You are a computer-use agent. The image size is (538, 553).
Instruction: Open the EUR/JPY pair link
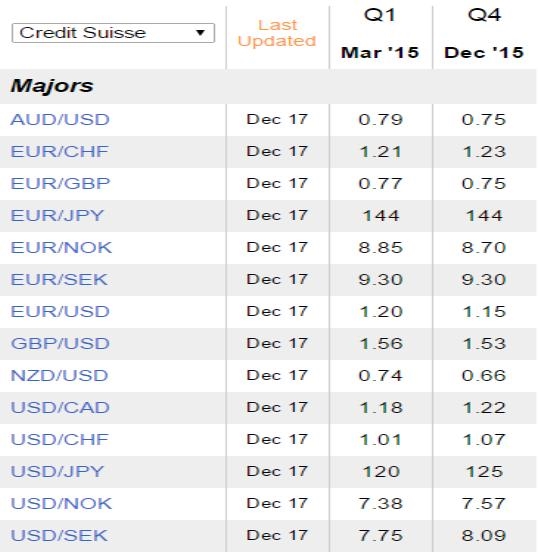click(57, 215)
